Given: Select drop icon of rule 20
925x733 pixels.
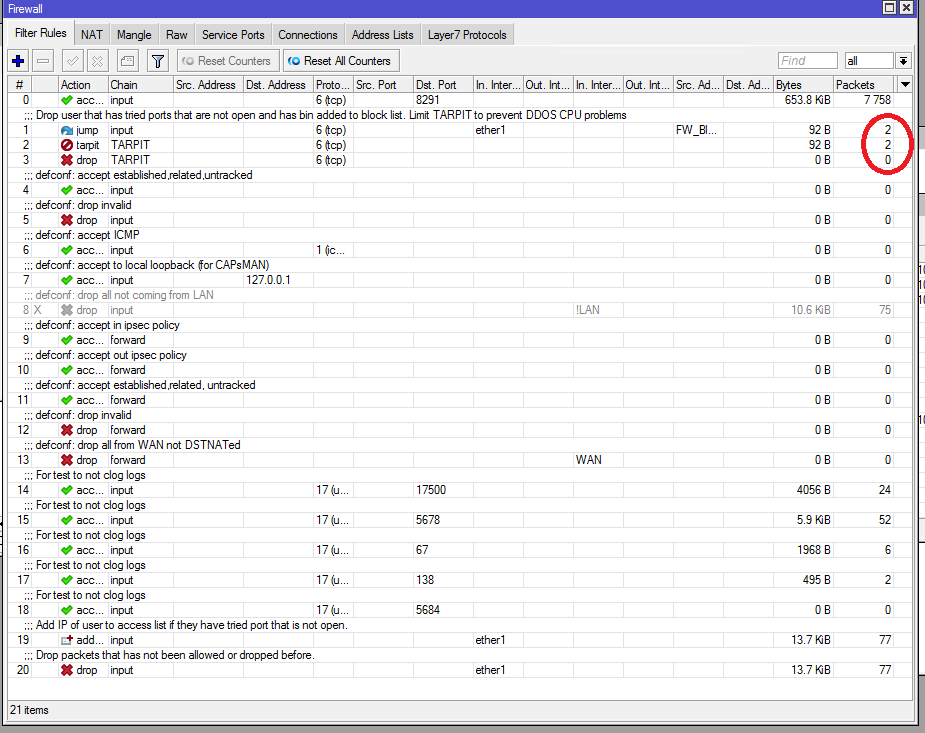Looking at the screenshot, I should coord(67,670).
